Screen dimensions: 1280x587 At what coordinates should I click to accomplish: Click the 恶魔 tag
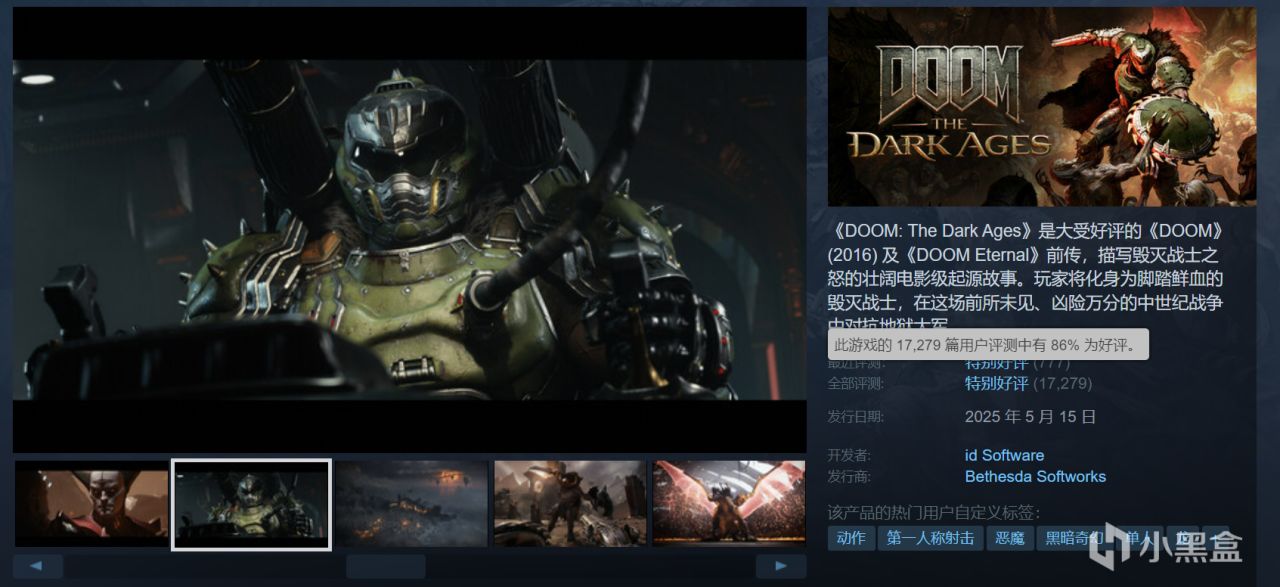pyautogui.click(x=1010, y=538)
